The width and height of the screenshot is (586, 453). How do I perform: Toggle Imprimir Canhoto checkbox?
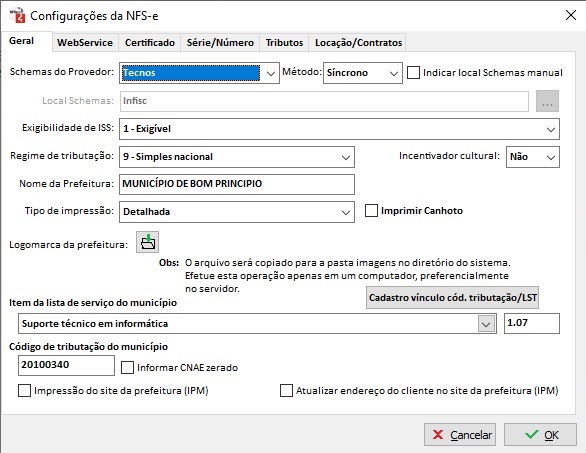click(x=371, y=210)
